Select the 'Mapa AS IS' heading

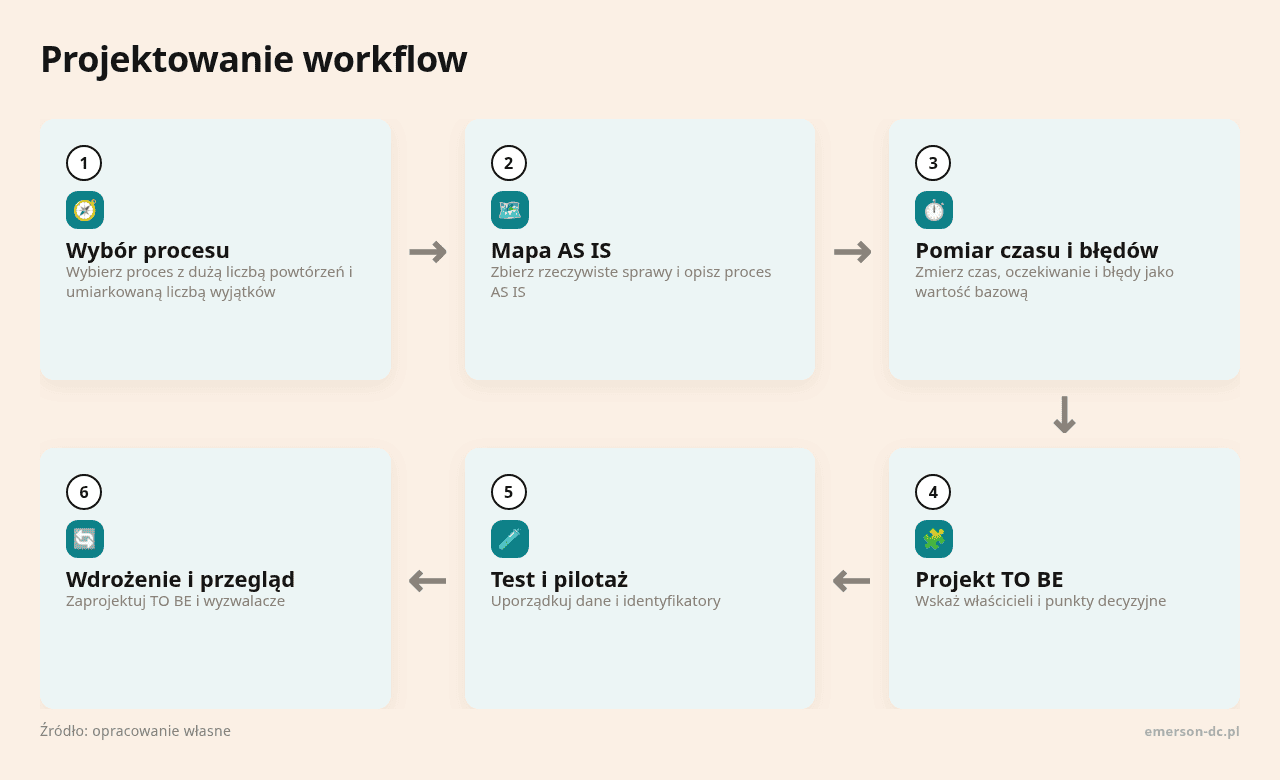(x=551, y=250)
